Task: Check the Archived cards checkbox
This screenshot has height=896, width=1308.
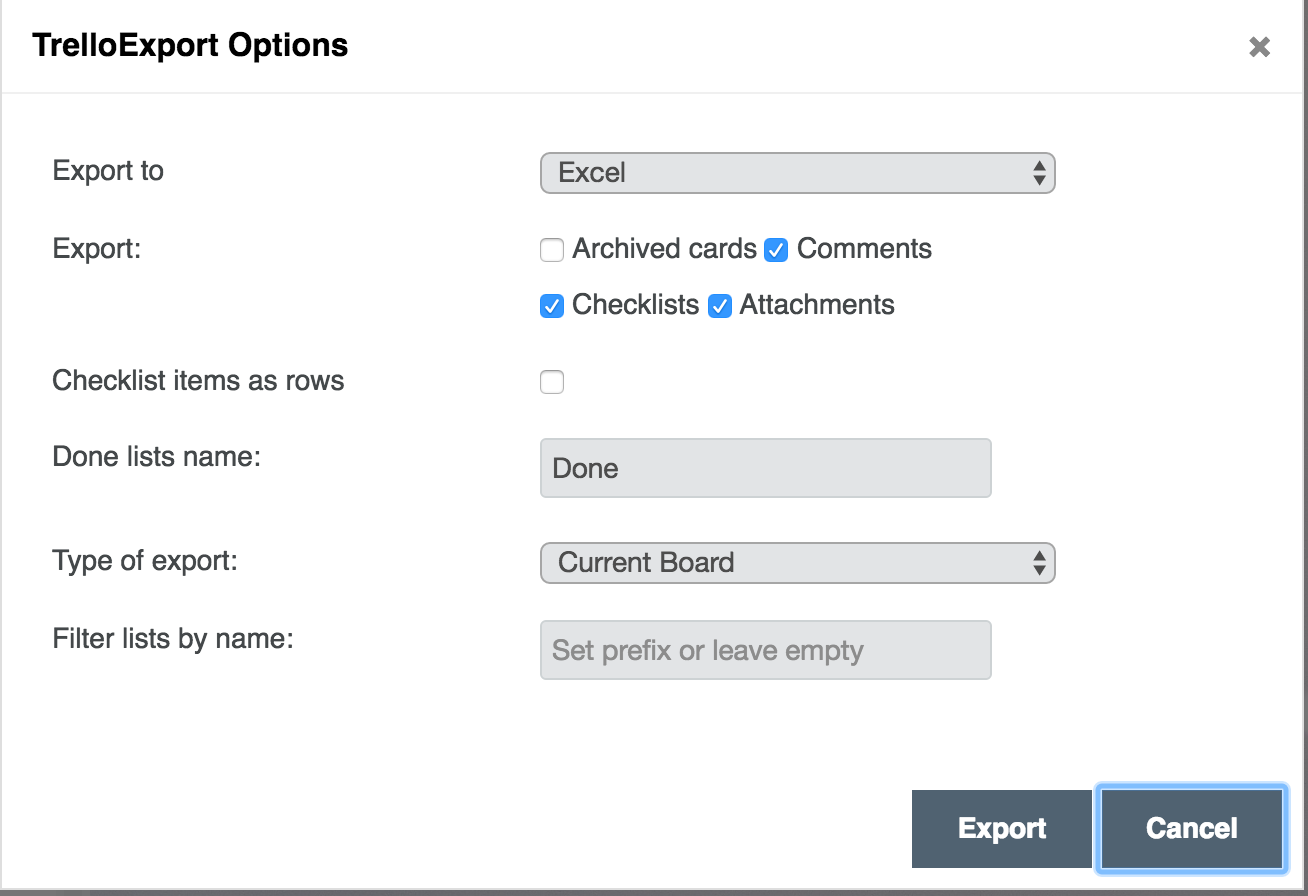Action: pos(551,249)
